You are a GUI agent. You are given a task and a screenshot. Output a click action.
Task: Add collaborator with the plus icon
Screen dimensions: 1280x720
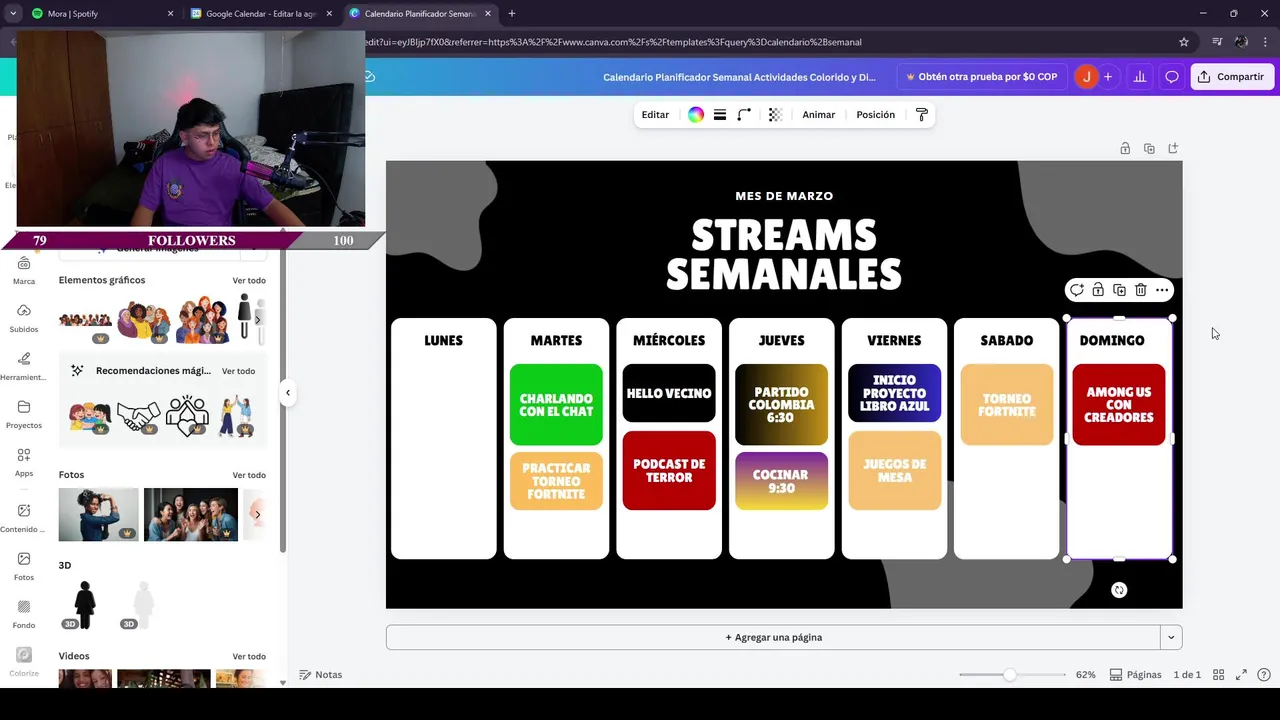[x=1108, y=77]
